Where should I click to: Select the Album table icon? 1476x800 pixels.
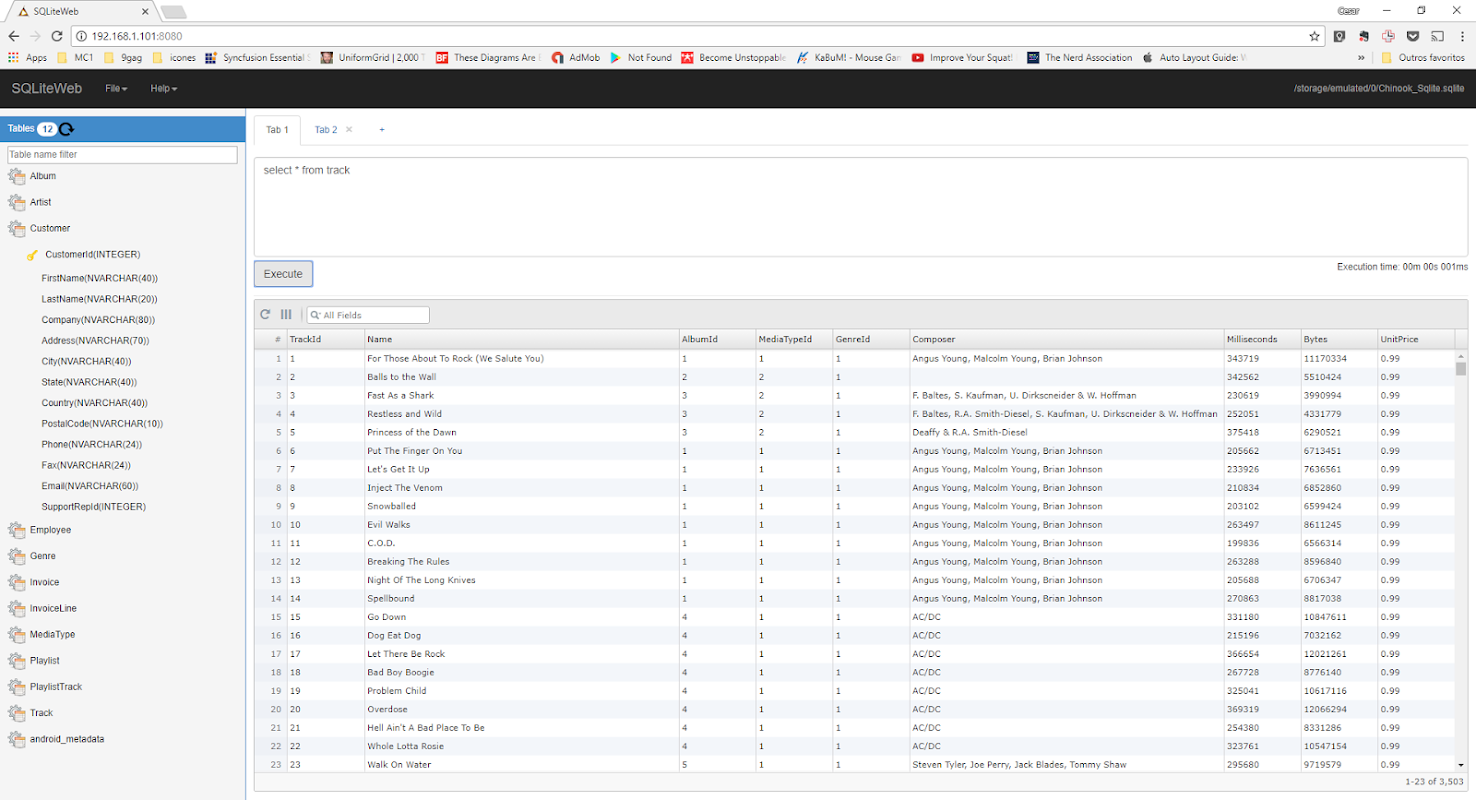coord(16,176)
